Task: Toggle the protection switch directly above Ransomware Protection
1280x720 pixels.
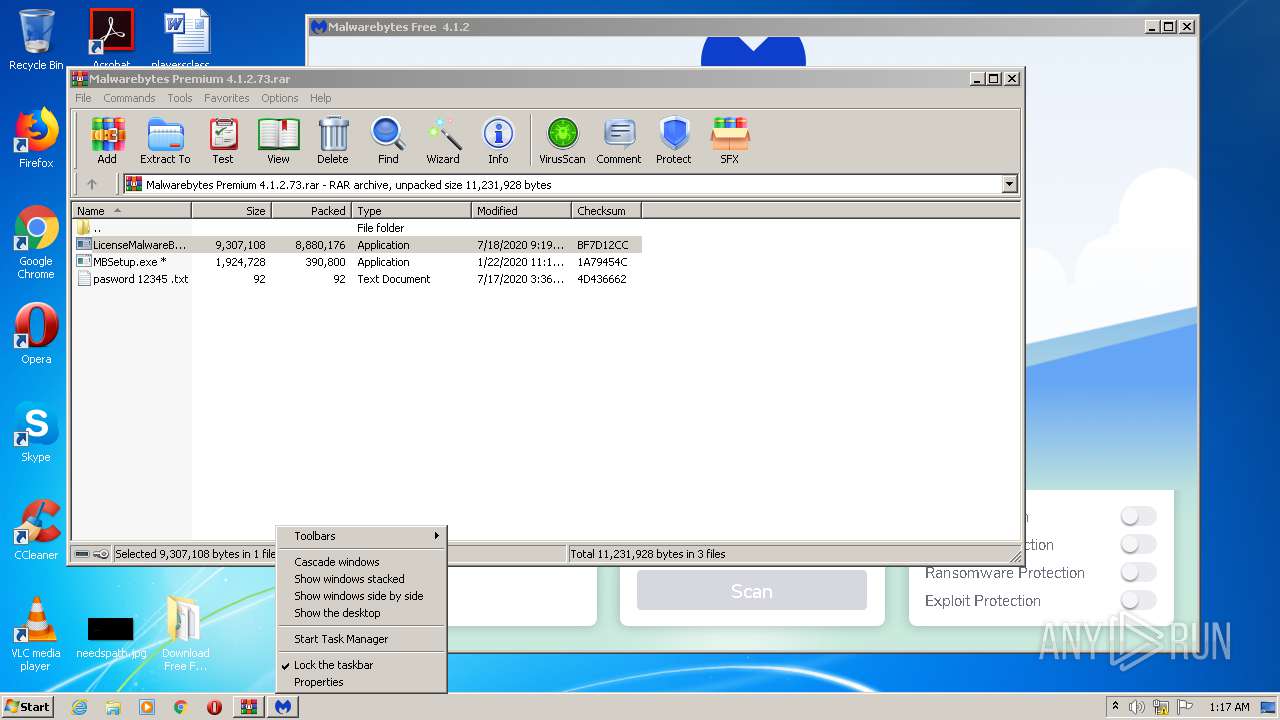Action: click(x=1138, y=544)
